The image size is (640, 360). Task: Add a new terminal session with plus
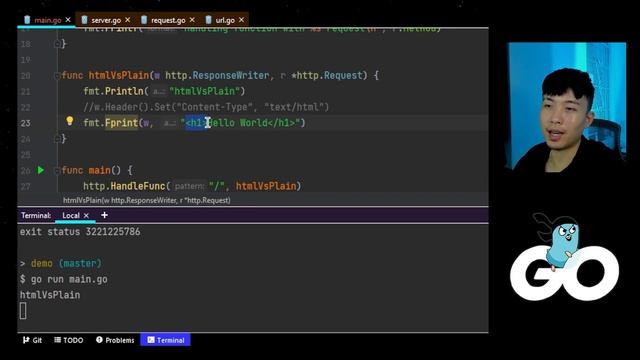104,215
